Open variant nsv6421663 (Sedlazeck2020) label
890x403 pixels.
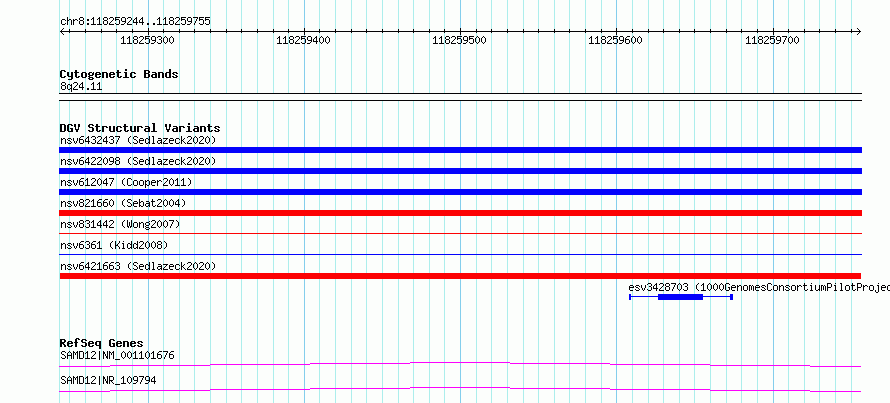(x=138, y=266)
